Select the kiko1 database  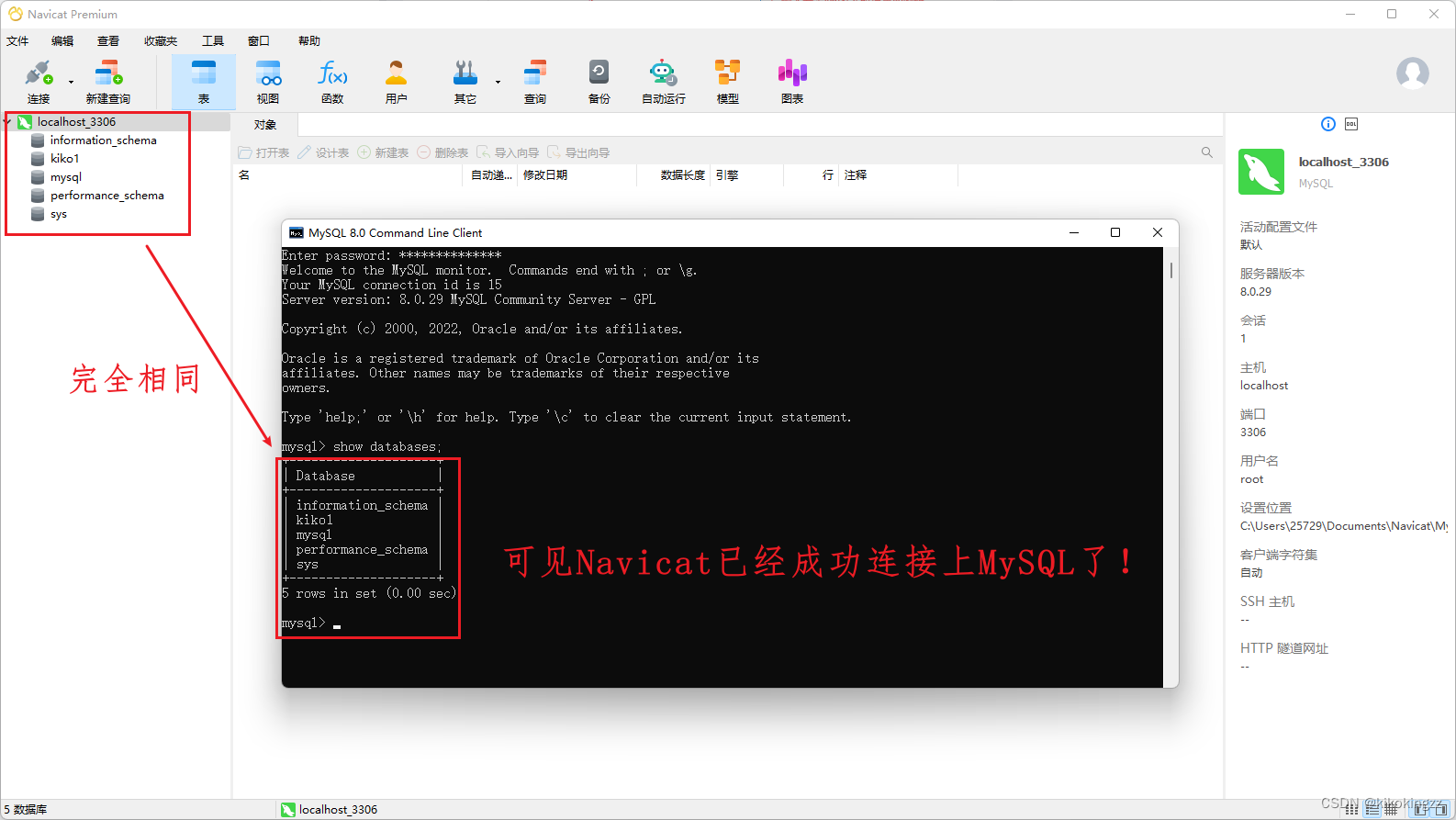coord(64,159)
